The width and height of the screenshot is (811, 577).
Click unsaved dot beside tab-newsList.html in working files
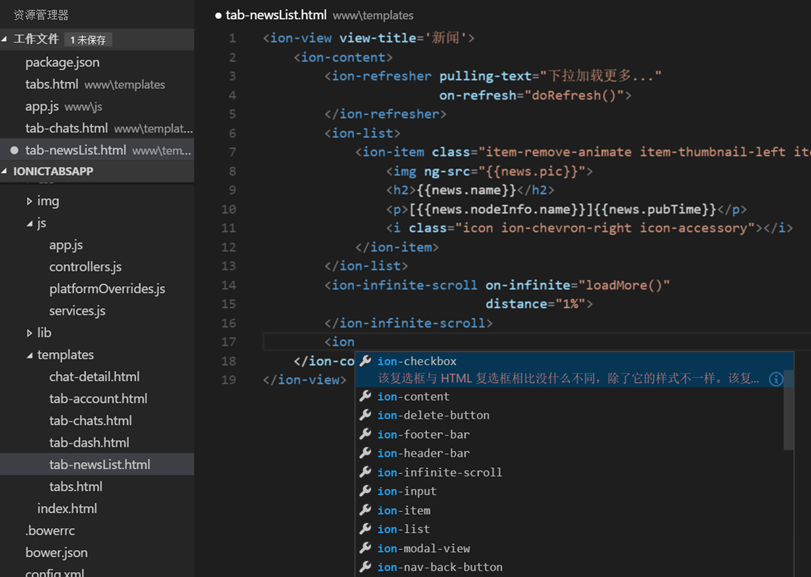14,150
